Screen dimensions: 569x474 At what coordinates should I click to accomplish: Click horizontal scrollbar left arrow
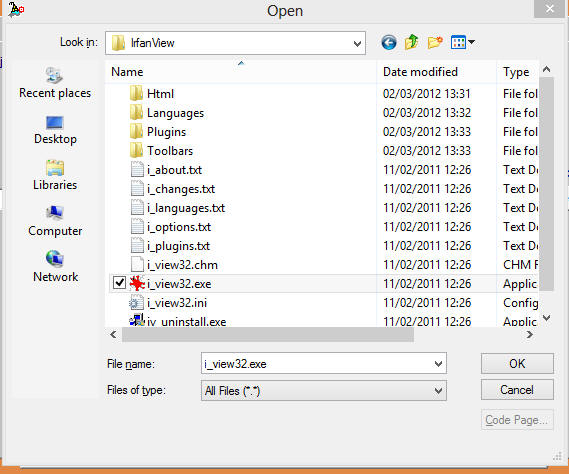113,334
